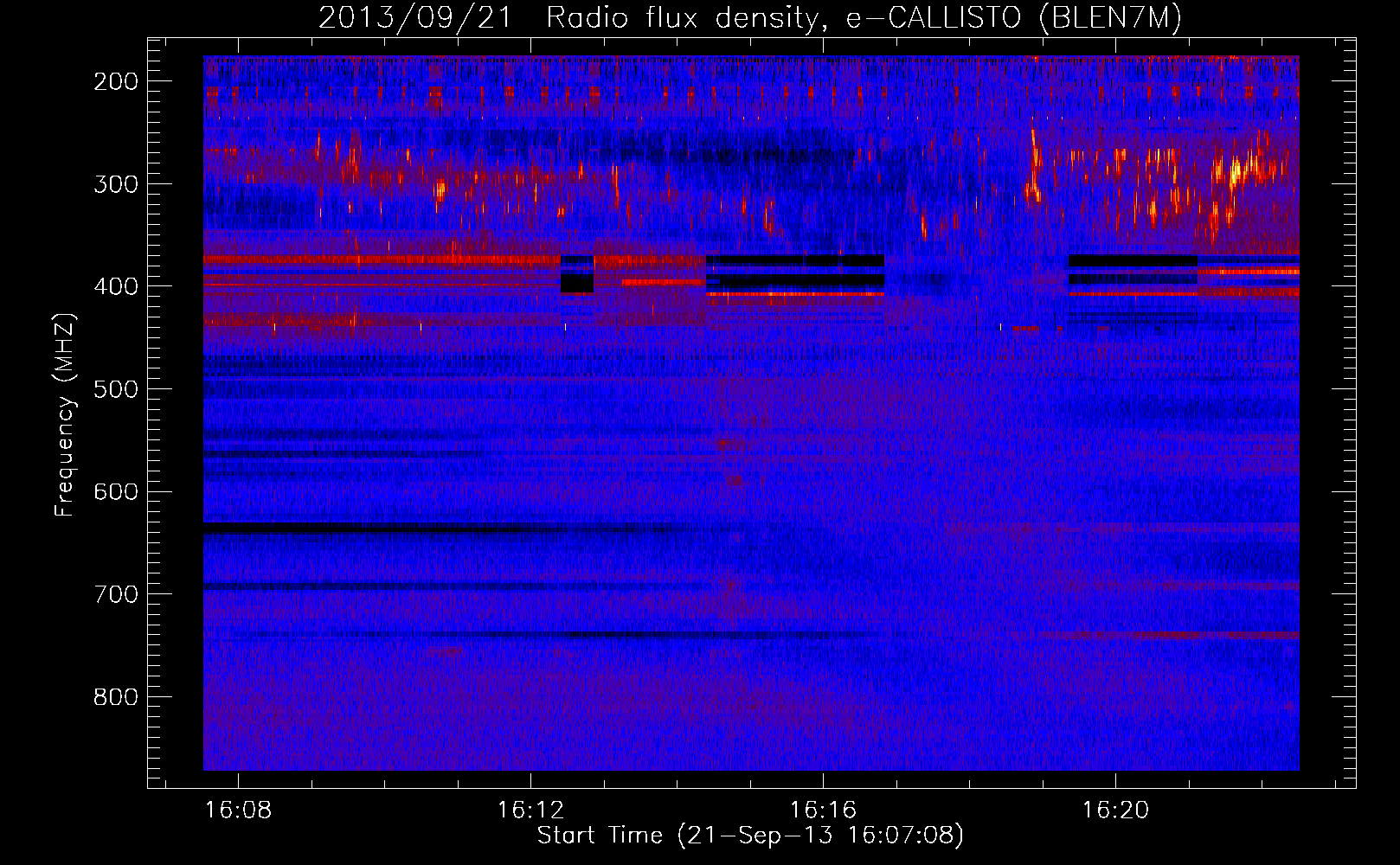This screenshot has width=1400, height=865.
Task: Click the 'Frequency (MHZ)' axis label
Action: point(65,414)
